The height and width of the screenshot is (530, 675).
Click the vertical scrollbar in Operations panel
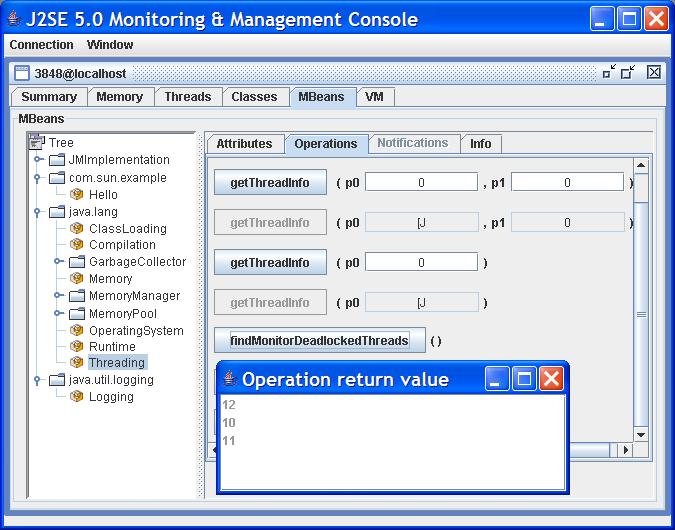pos(641,300)
